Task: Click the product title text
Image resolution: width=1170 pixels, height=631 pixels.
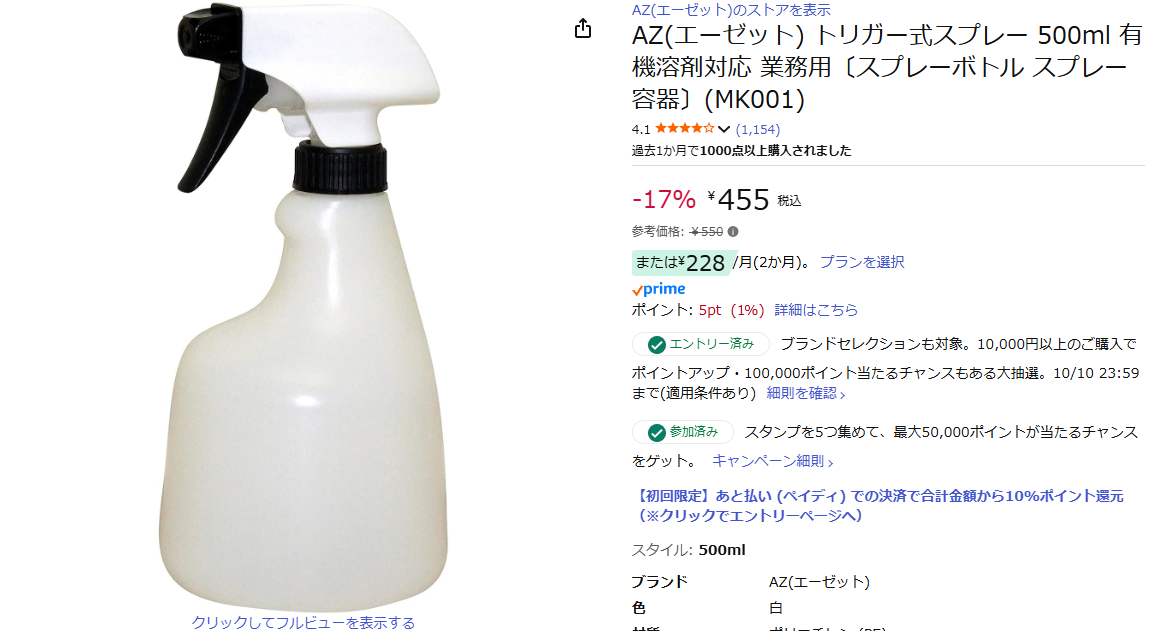Action: click(x=887, y=66)
